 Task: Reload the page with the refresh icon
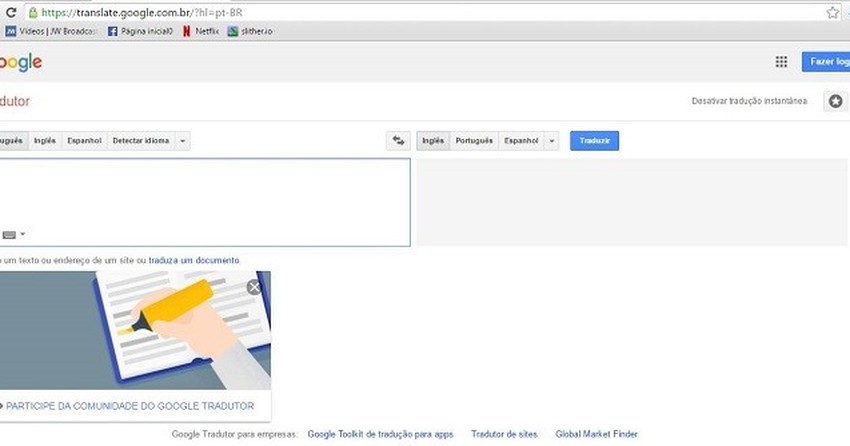[x=10, y=12]
